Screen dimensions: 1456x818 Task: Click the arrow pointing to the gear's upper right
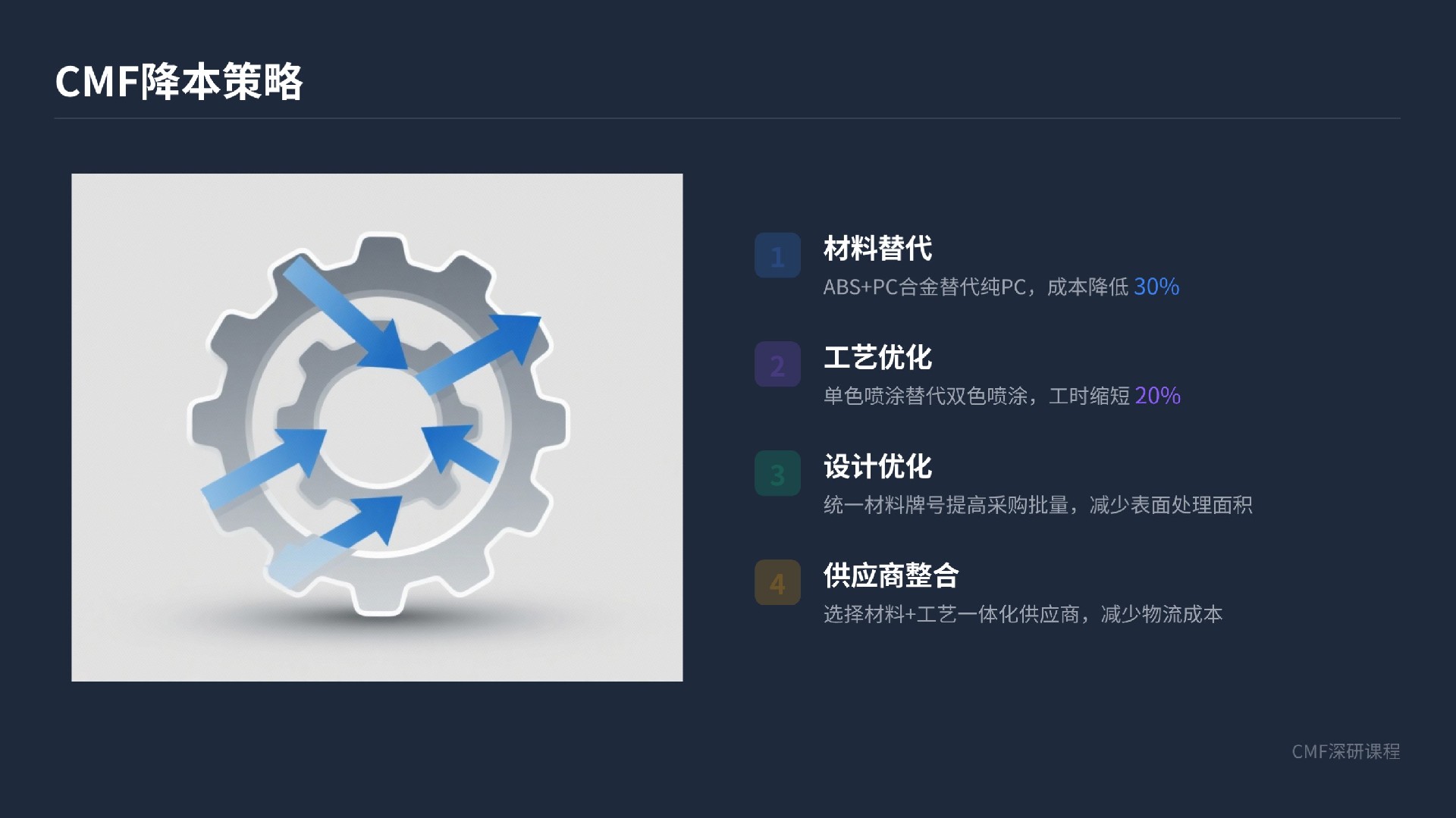(478, 353)
